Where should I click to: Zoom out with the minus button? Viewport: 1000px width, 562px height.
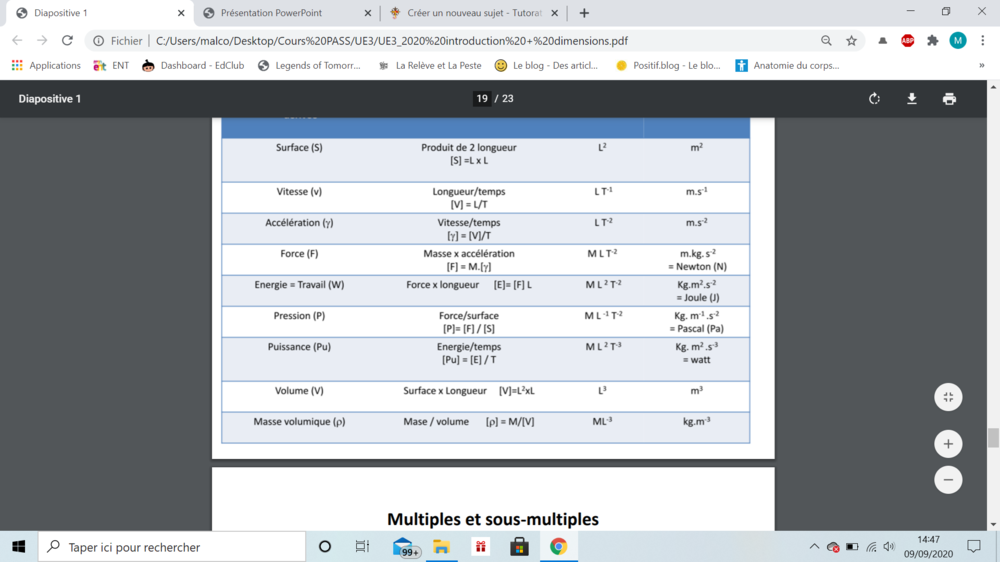pyautogui.click(x=948, y=480)
